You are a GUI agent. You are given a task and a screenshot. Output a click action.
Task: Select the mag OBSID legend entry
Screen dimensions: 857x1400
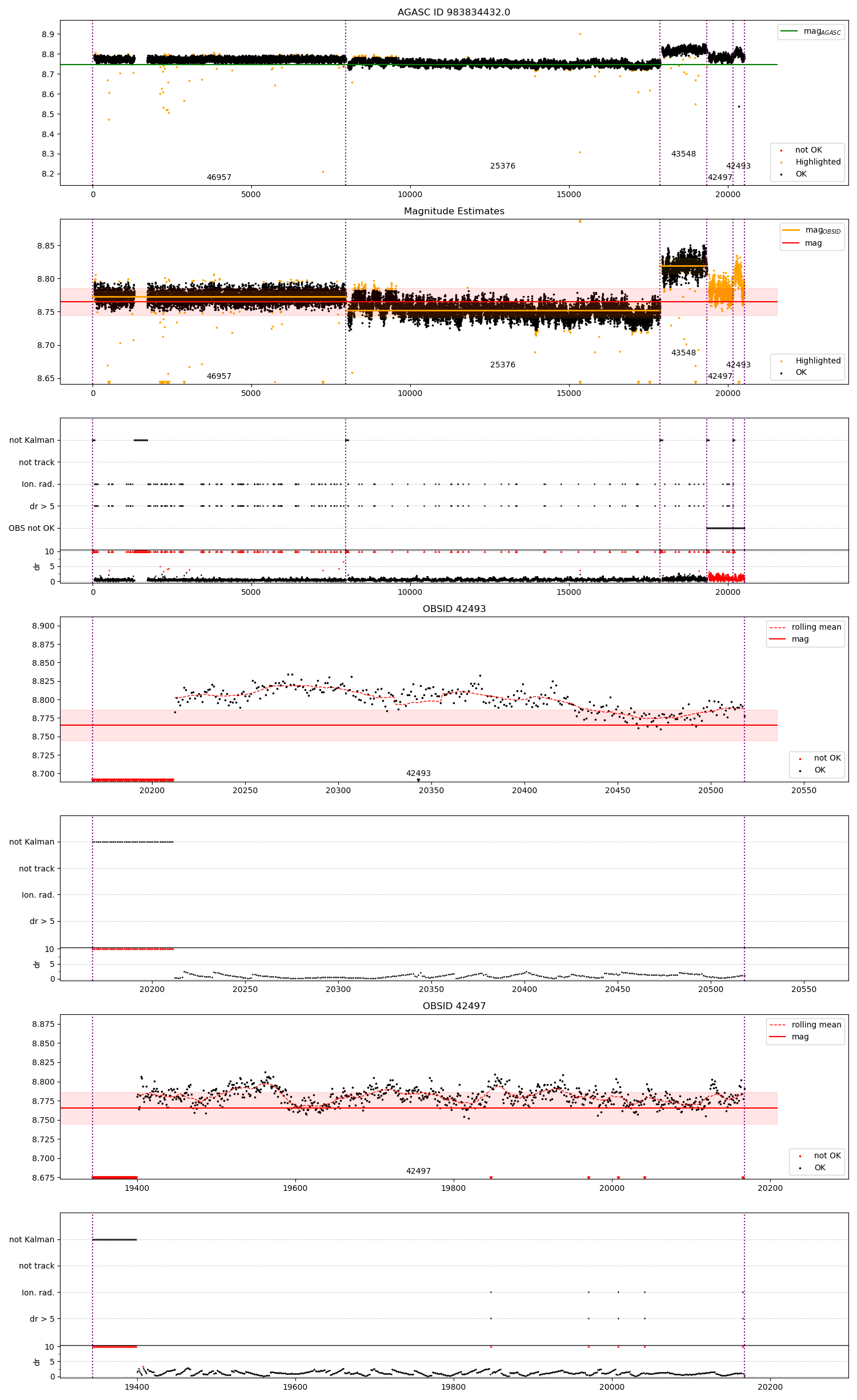point(811,230)
